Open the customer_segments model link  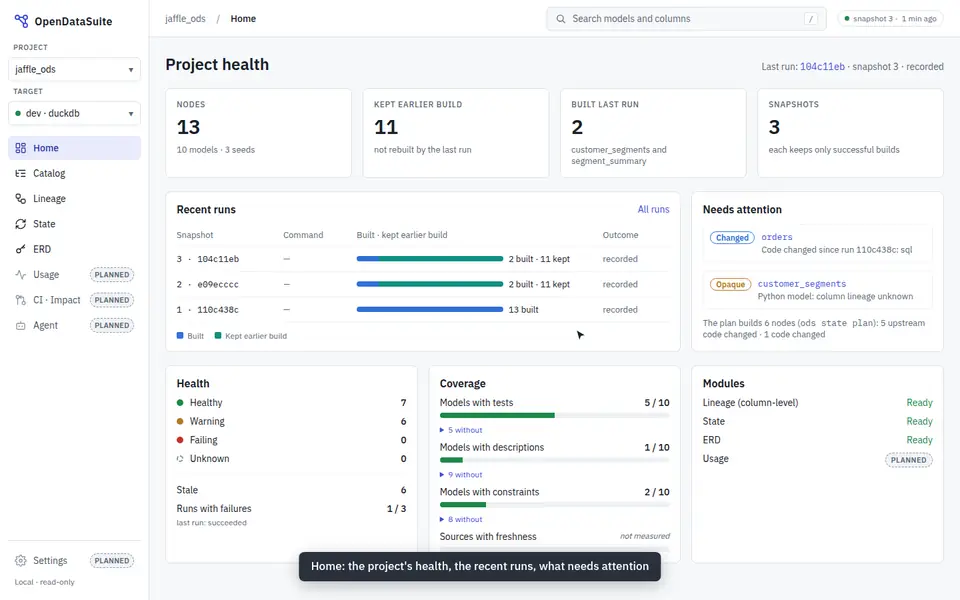(802, 283)
